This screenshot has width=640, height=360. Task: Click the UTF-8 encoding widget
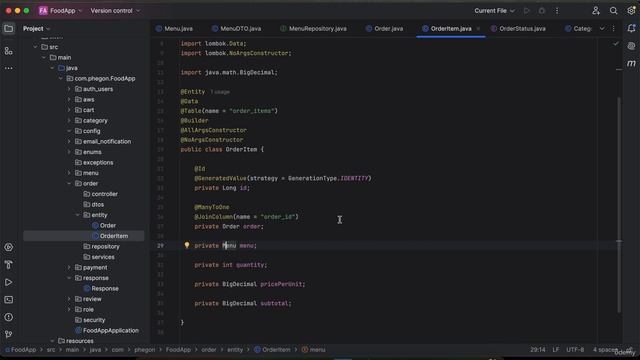pyautogui.click(x=575, y=350)
